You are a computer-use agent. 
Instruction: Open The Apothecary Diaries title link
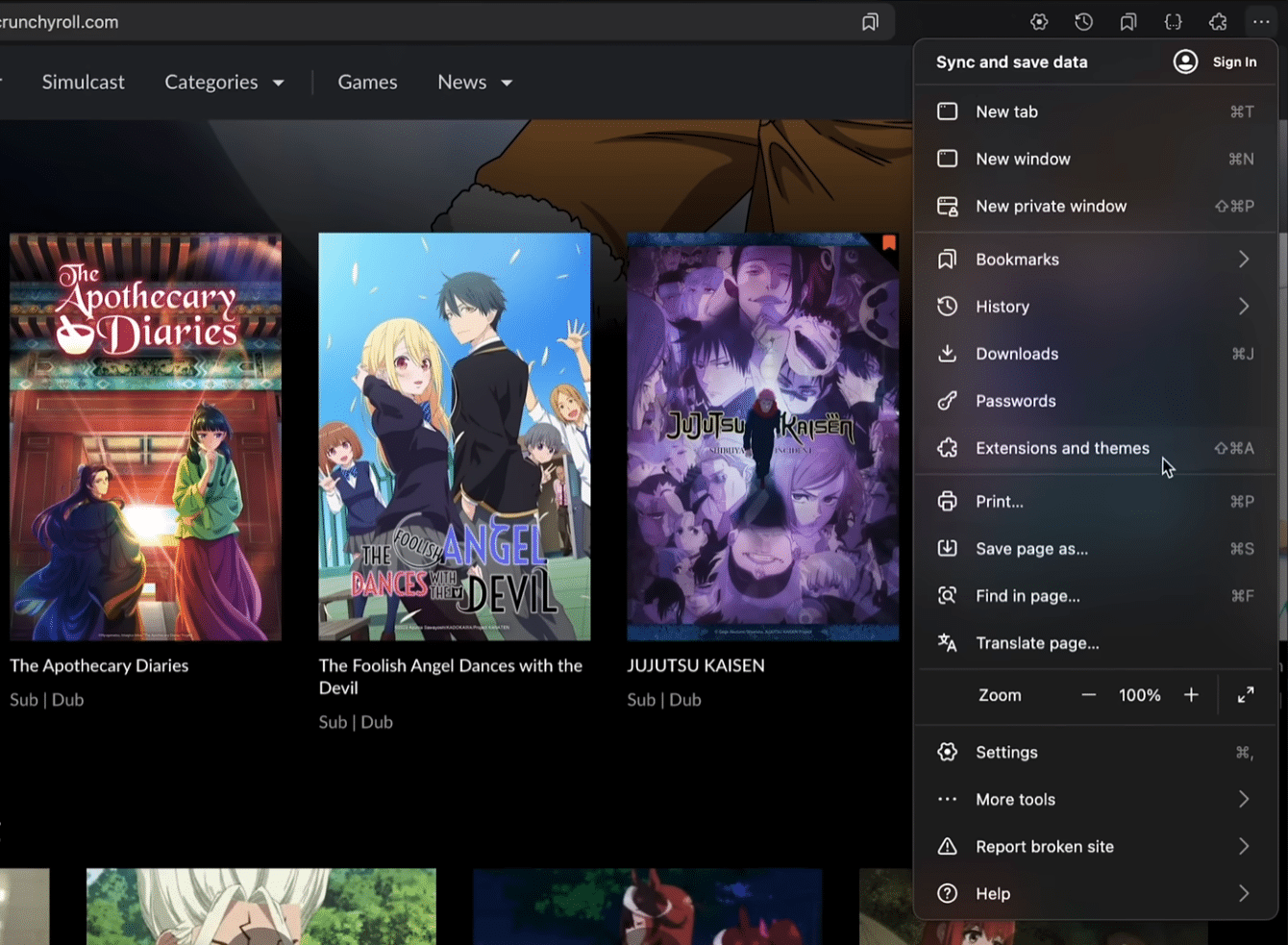pyautogui.click(x=99, y=665)
